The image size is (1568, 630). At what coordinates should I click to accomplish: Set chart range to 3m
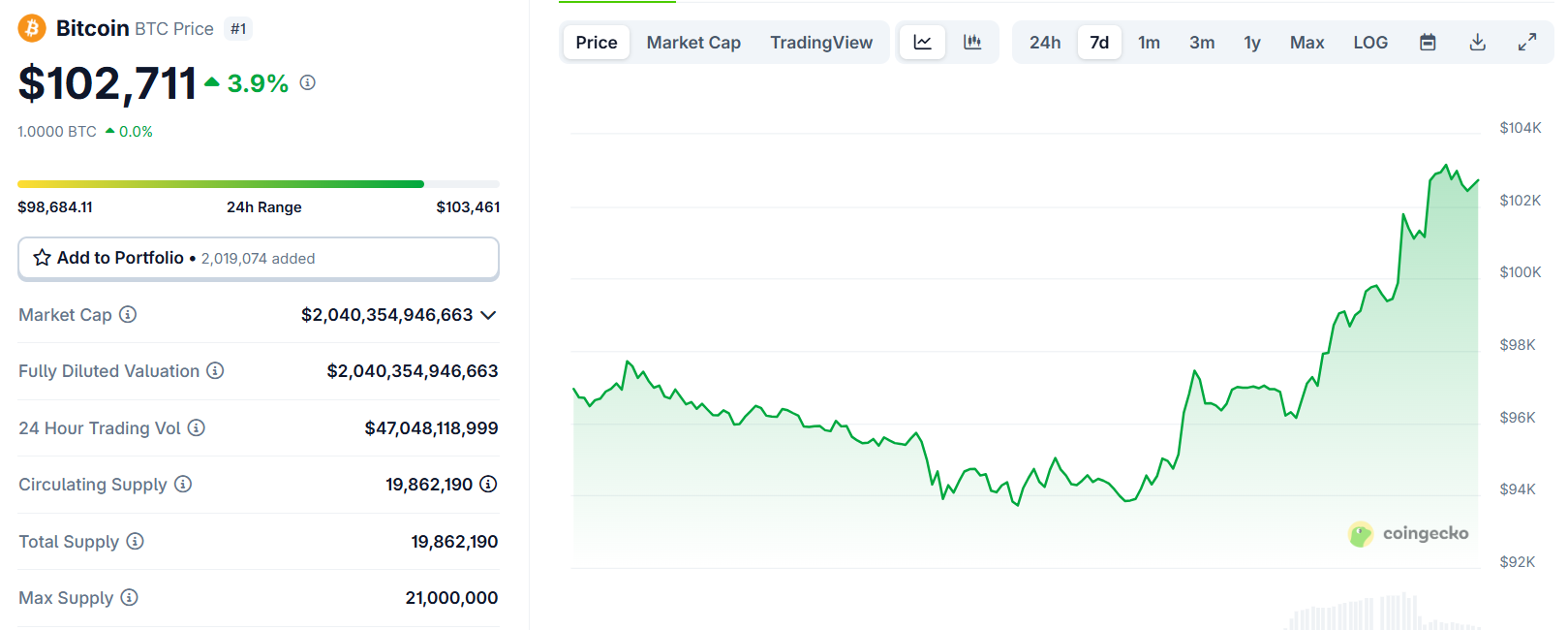click(1202, 43)
